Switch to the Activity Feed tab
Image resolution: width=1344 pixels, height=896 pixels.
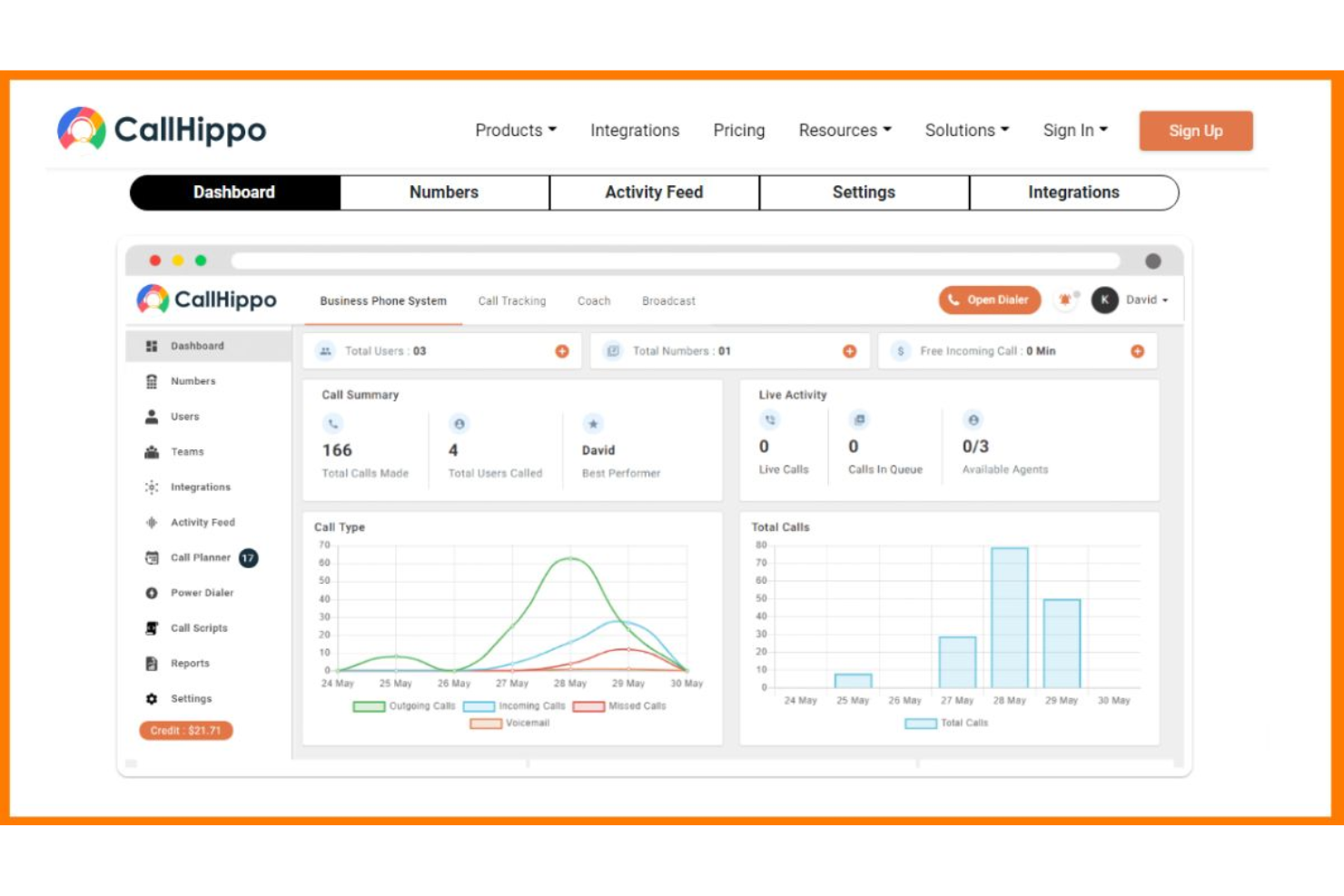point(653,192)
